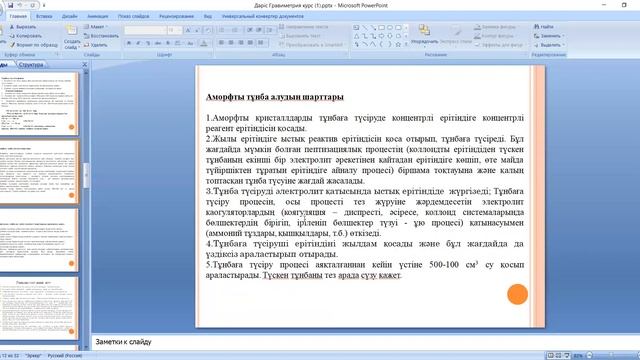The image size is (640, 360).
Task: Select the text box shape in shapes gallery
Action: click(356, 28)
